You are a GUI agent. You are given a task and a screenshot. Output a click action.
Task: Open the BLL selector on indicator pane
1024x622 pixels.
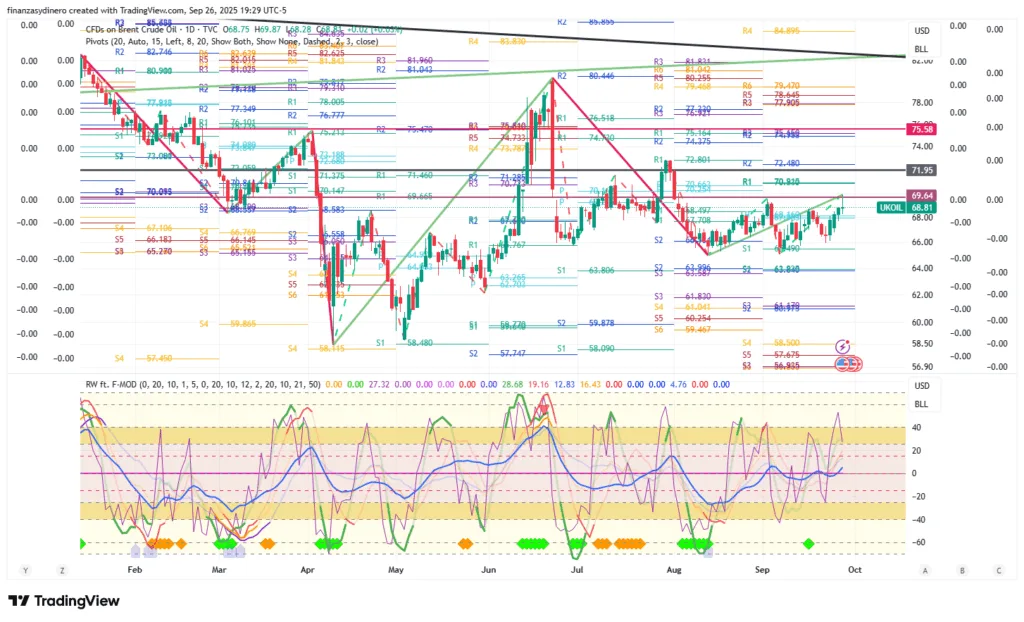921,404
